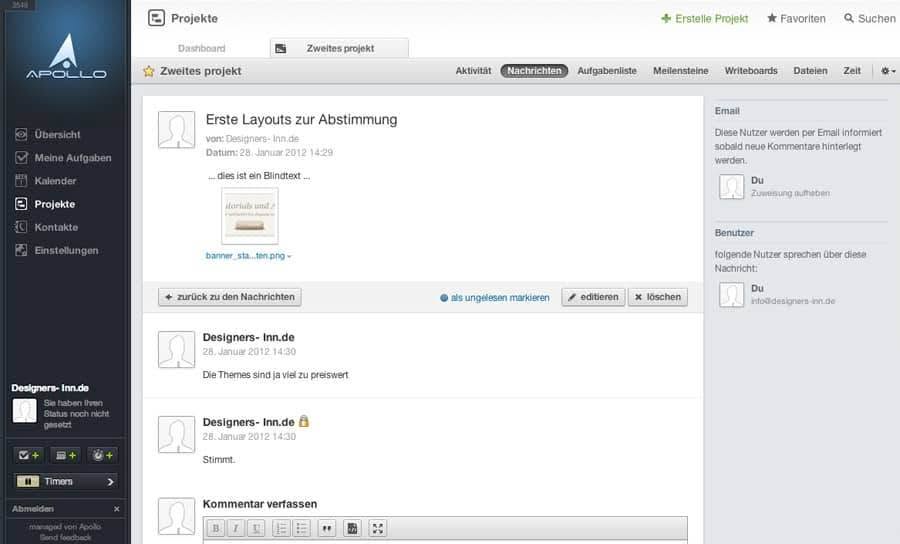
Task: Switch comment editor to fullscreen
Action: click(377, 528)
